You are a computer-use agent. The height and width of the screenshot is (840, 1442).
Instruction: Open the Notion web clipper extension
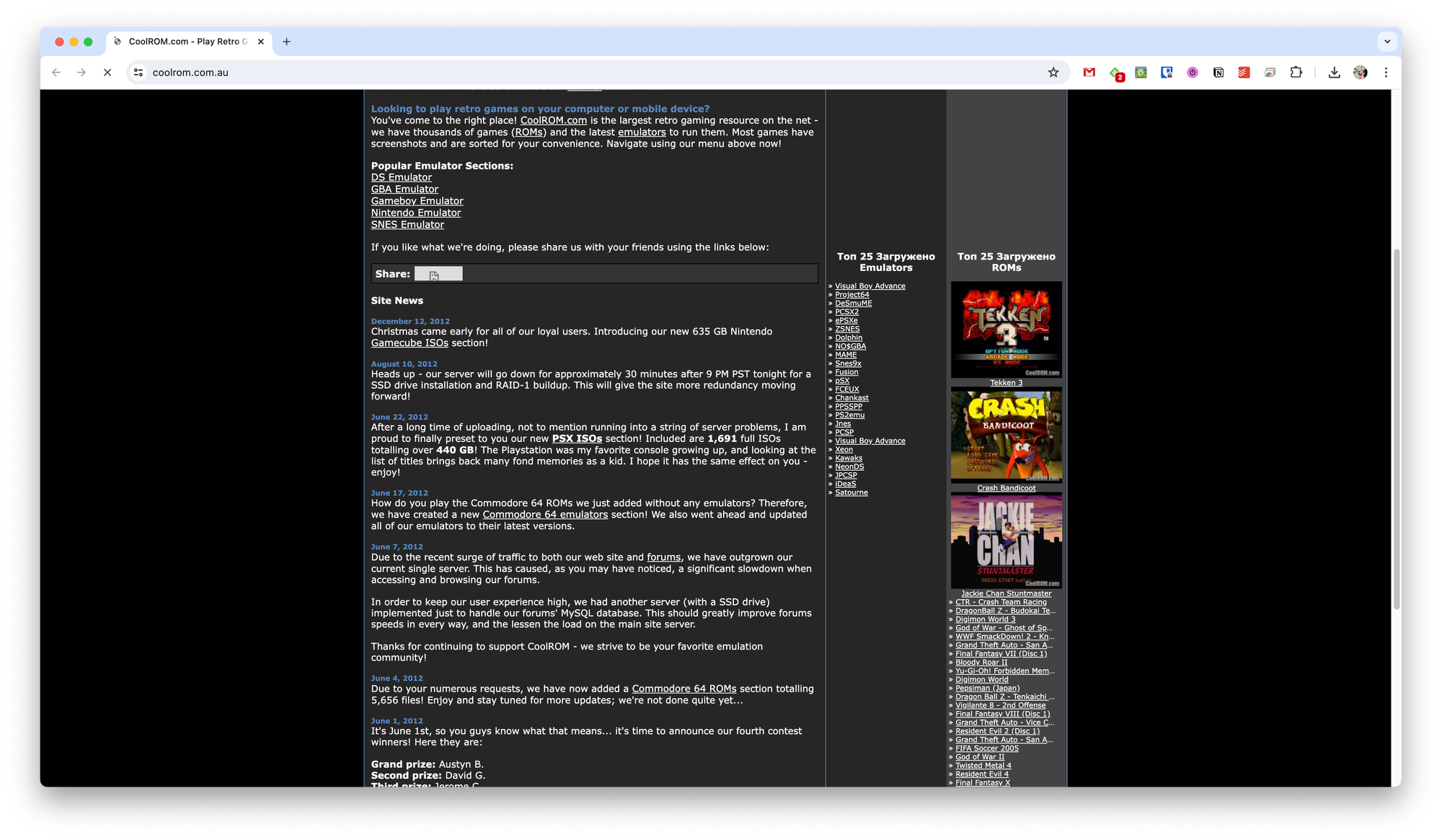tap(1218, 72)
